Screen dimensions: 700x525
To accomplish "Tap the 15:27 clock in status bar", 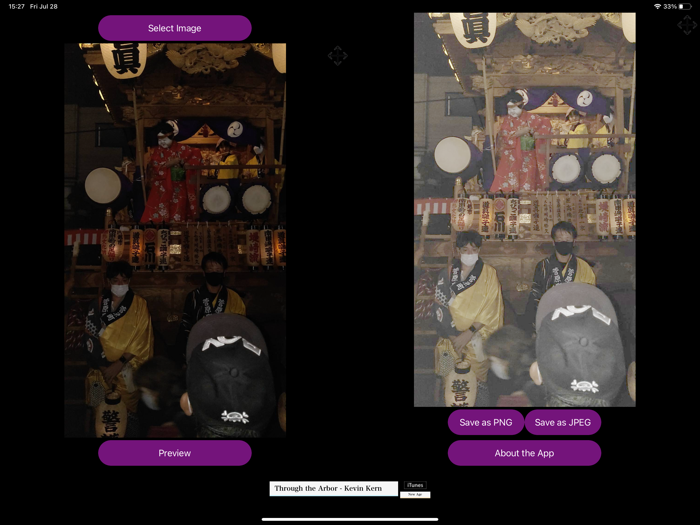I will click(x=17, y=6).
